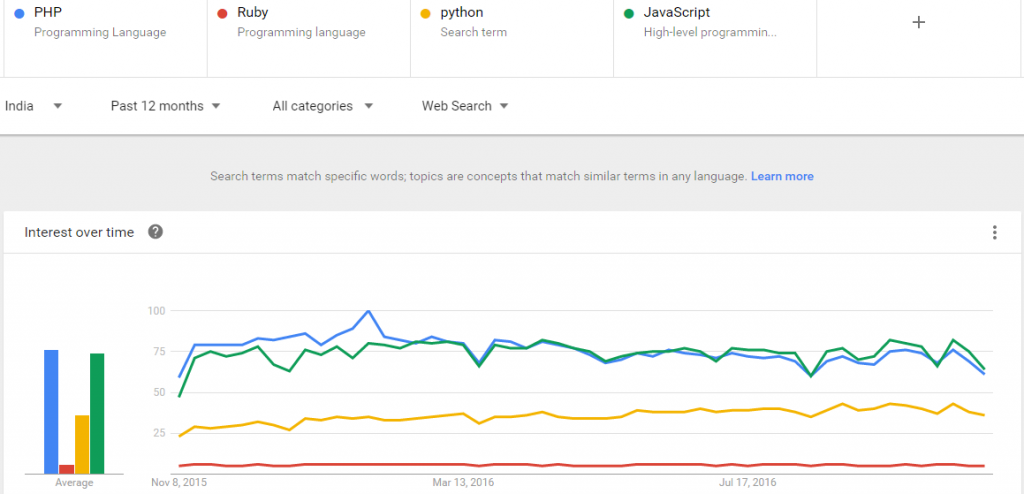Select the Ruby Programming language term
The width and height of the screenshot is (1024, 494).
(309, 38)
